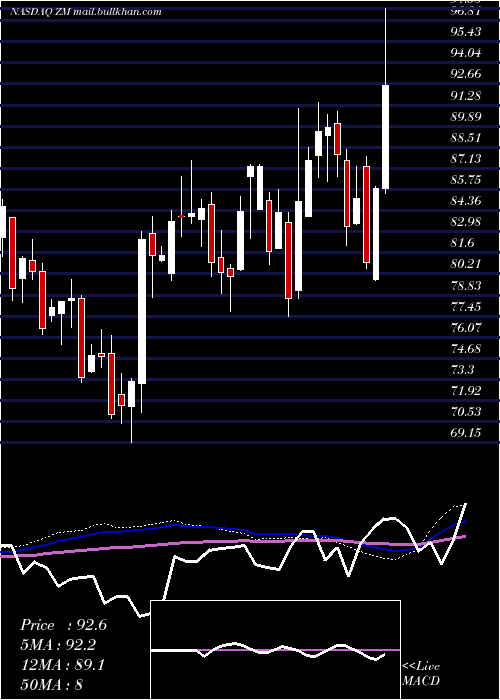Click the 76.07 price axis label
The width and height of the screenshot is (500, 700).
coord(466,327)
